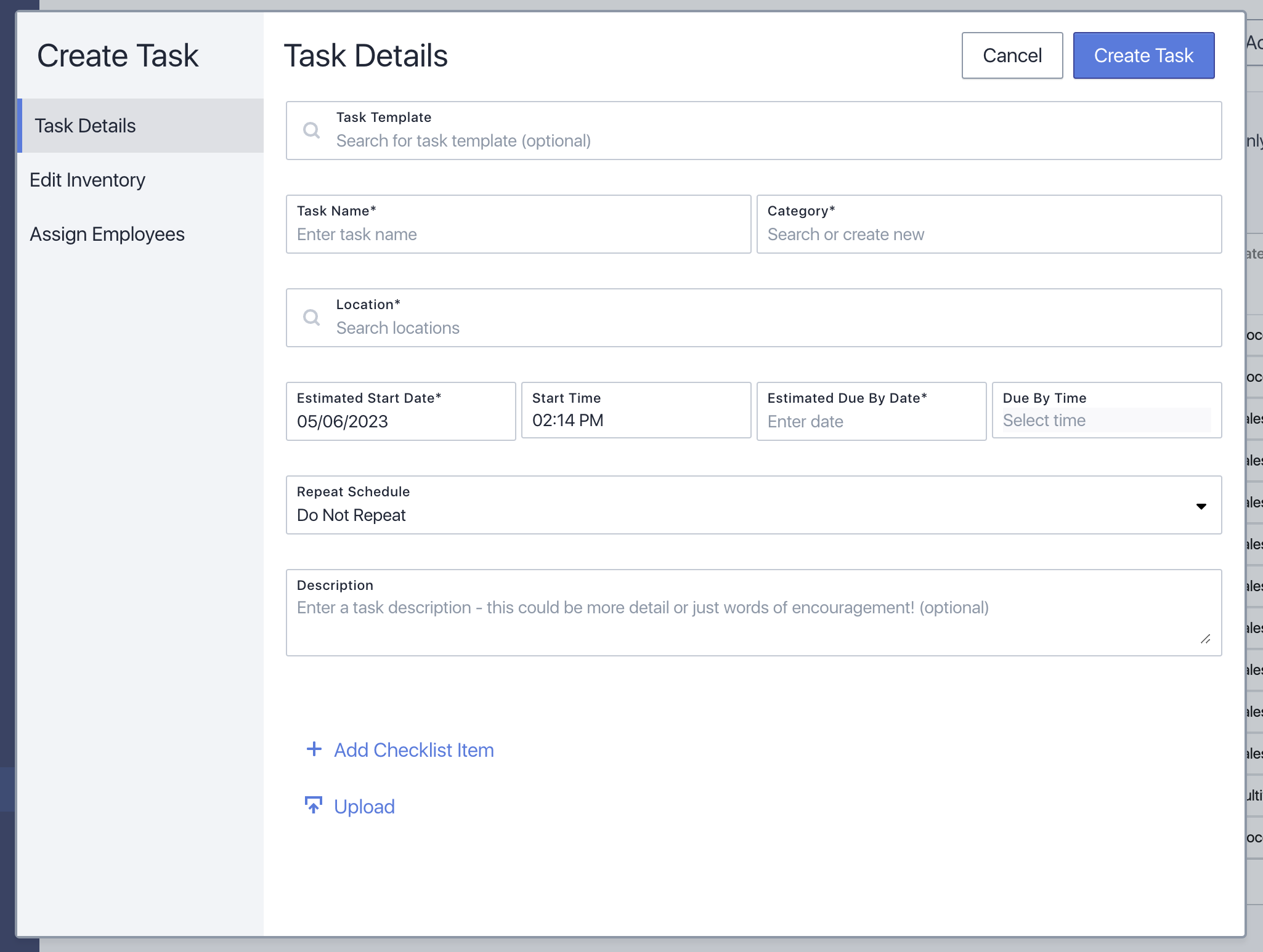Click the Task Template search magnifier icon
Screen dimensions: 1263x952
coord(312,130)
